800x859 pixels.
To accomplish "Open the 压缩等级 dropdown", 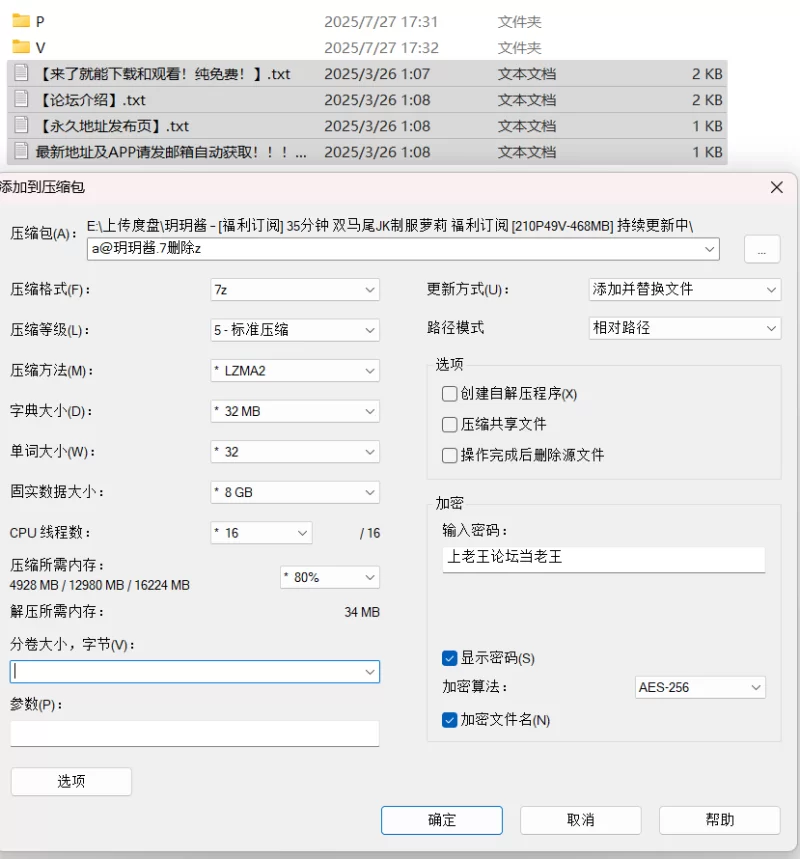I will pos(295,330).
